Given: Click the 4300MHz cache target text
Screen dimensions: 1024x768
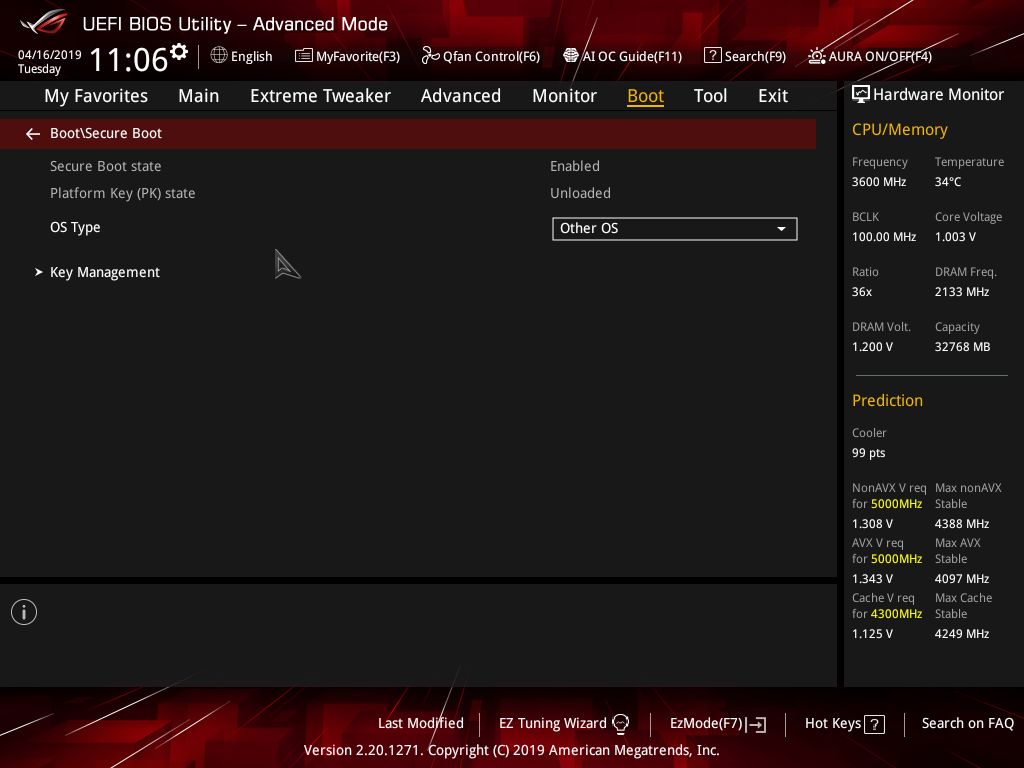Looking at the screenshot, I should click(x=896, y=614).
